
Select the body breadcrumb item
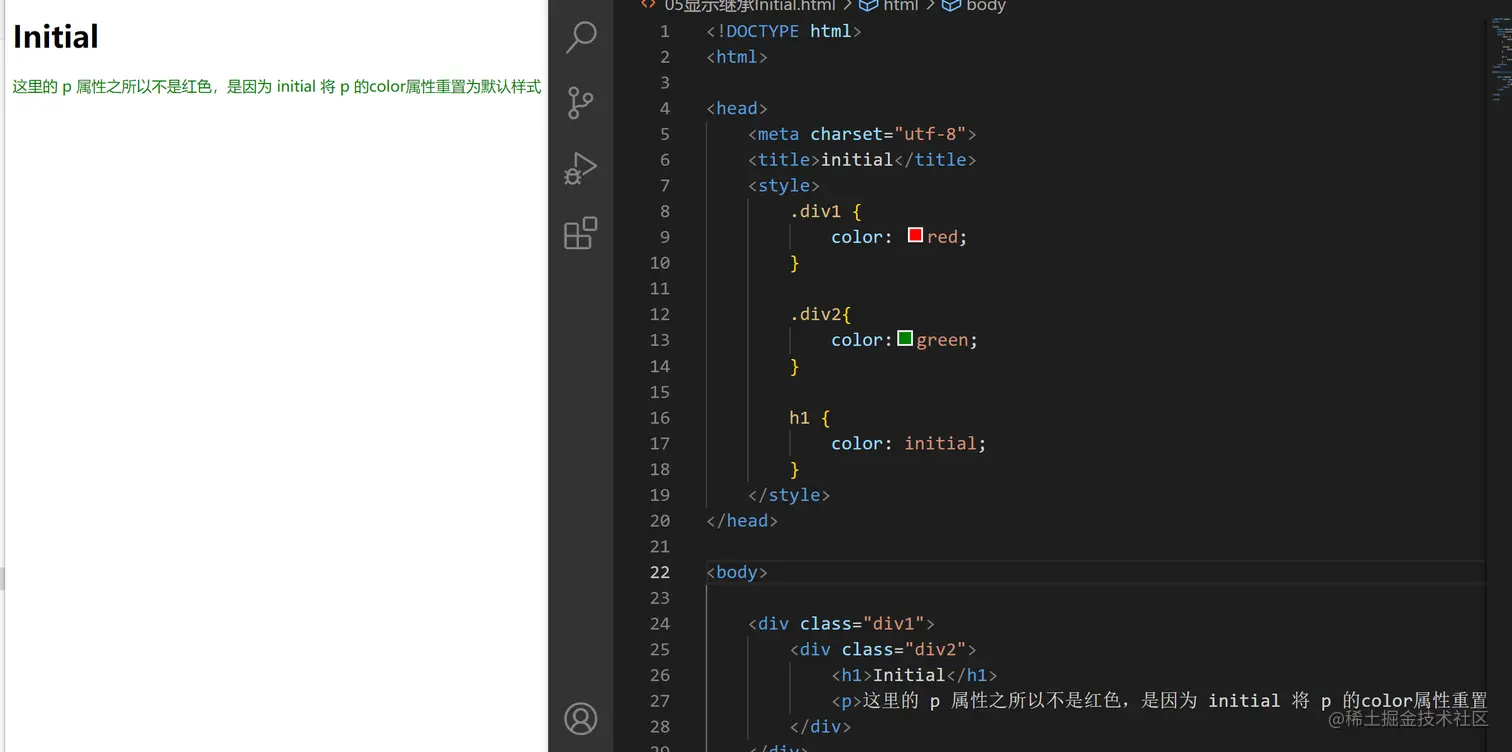[975, 6]
